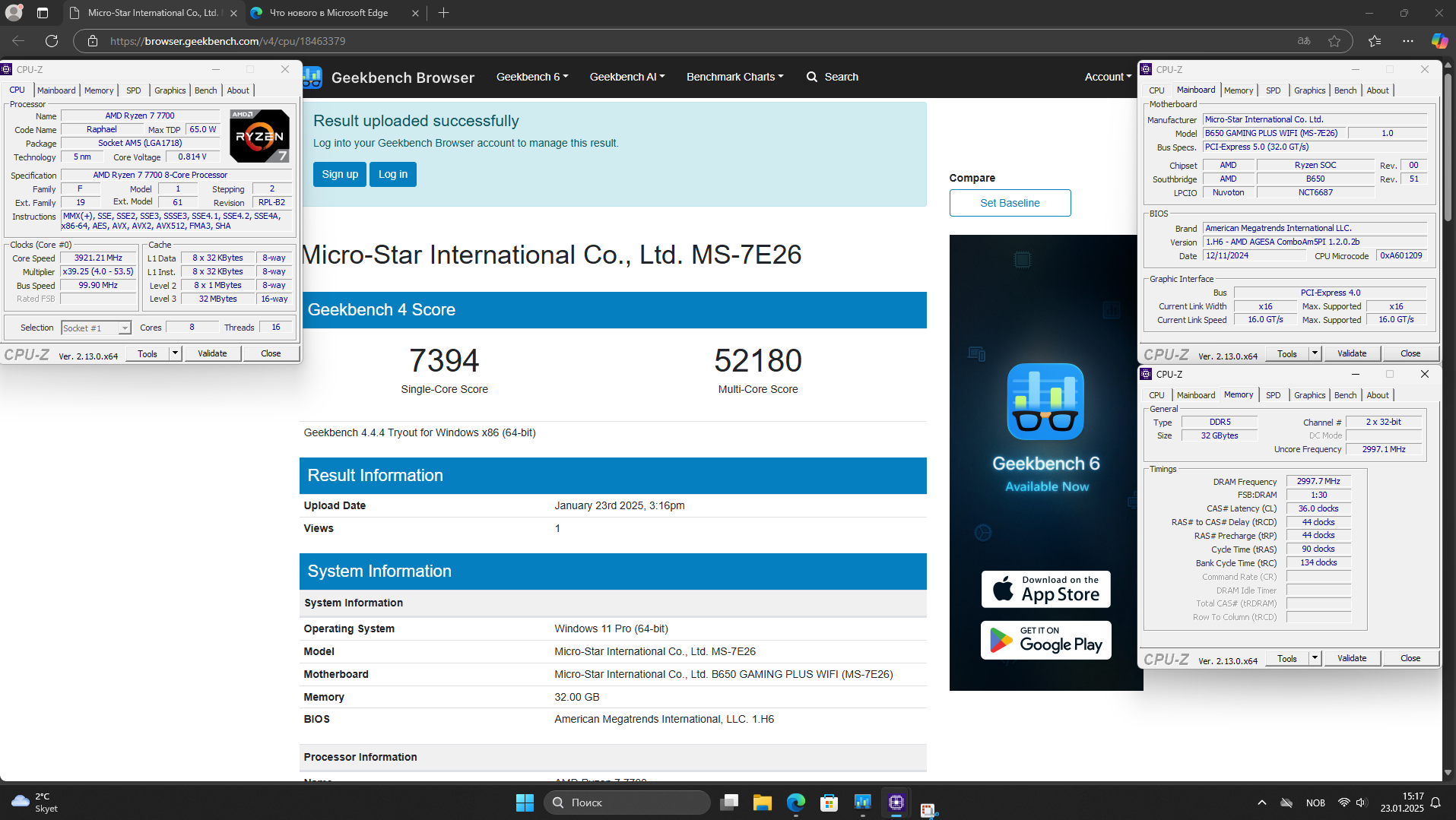This screenshot has width=1456, height=820.
Task: Open the Socket #1 selection dropdown in CPU-Z
Action: click(x=96, y=328)
